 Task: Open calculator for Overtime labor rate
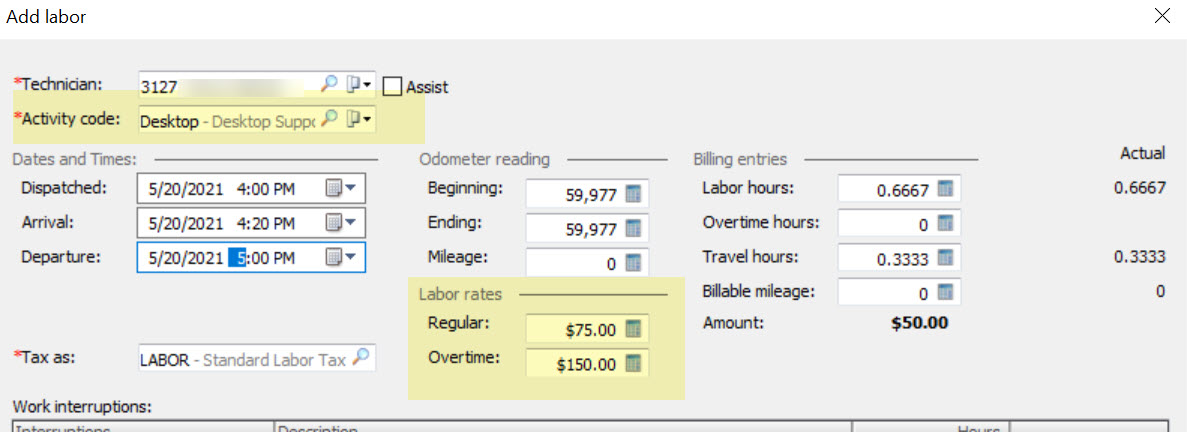(634, 363)
